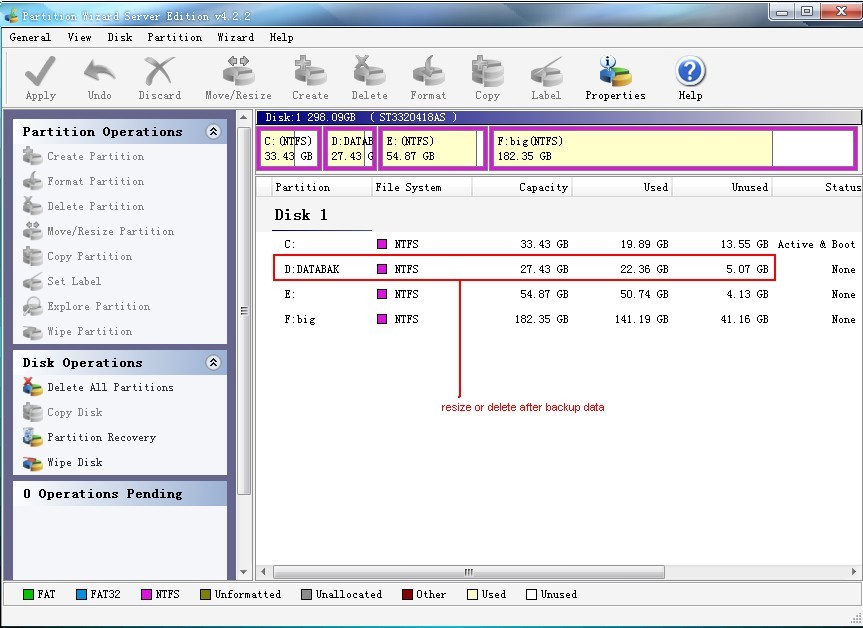Select the E: partition list row

pos(567,294)
